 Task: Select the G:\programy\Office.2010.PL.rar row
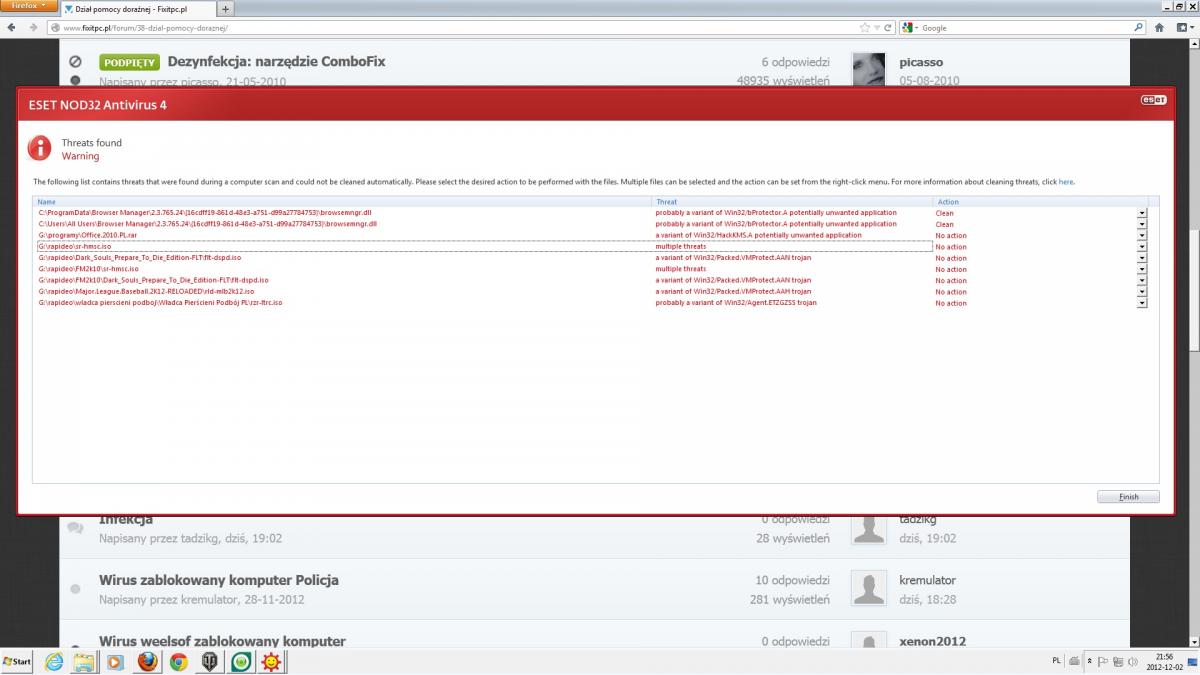pos(592,235)
